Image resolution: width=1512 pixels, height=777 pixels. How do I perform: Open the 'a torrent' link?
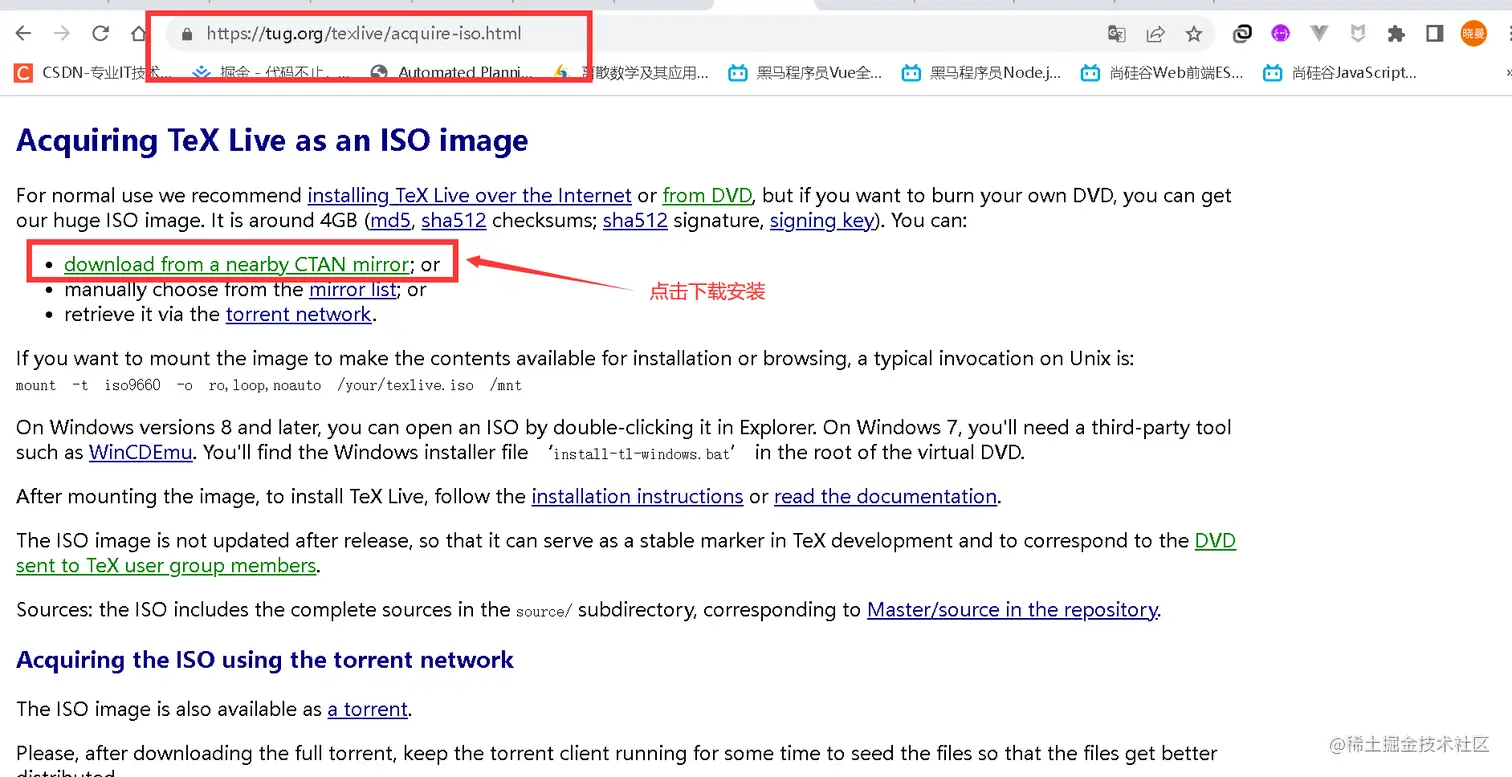[x=367, y=710]
